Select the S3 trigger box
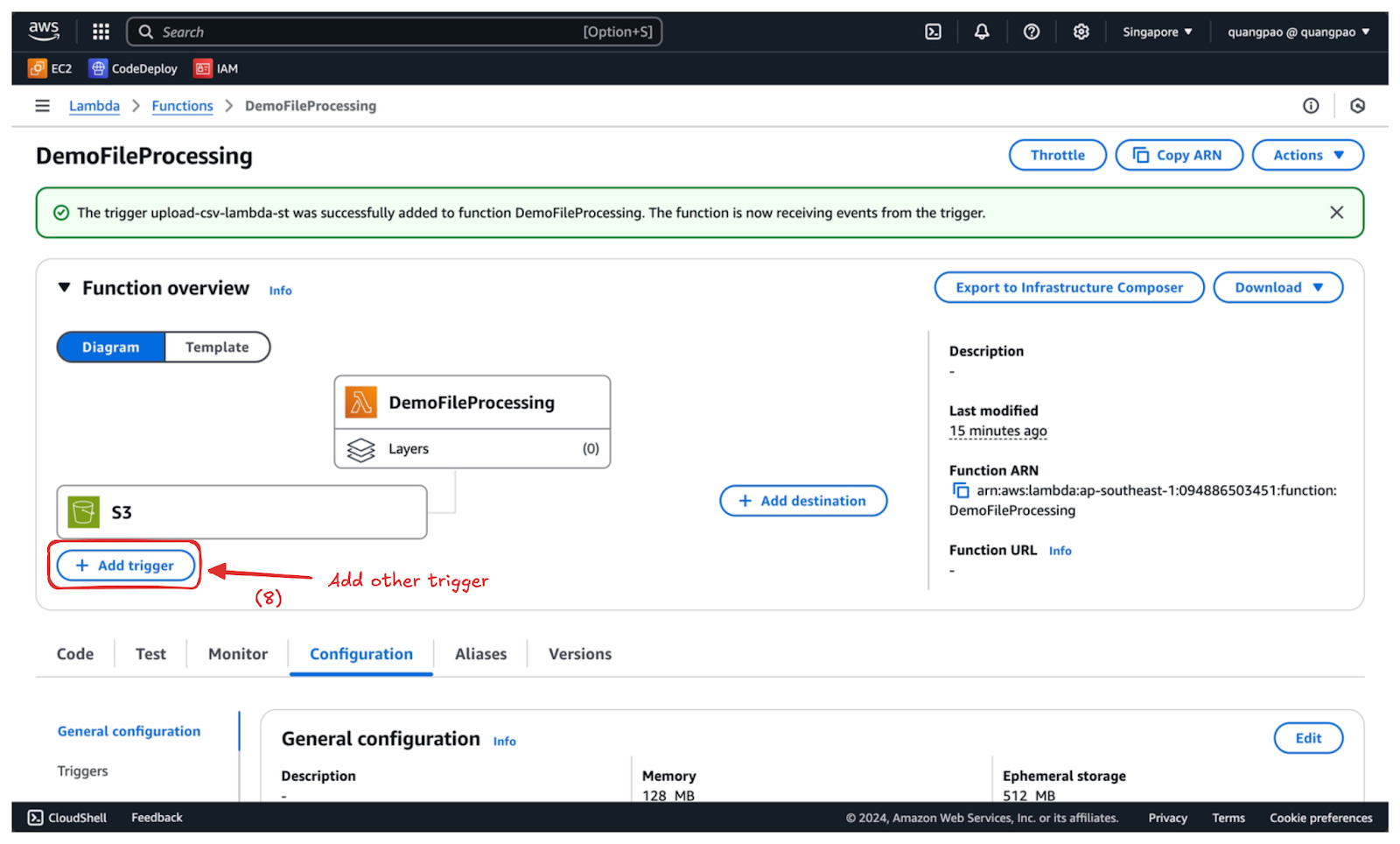This screenshot has height=844, width=1400. [x=241, y=512]
